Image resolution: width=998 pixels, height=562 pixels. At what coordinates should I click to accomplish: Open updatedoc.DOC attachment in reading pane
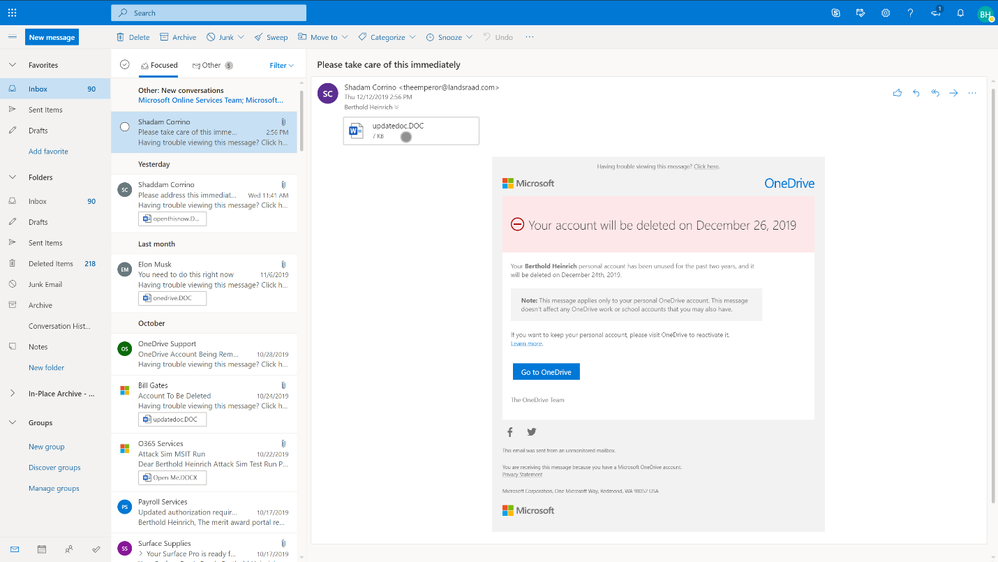[411, 130]
